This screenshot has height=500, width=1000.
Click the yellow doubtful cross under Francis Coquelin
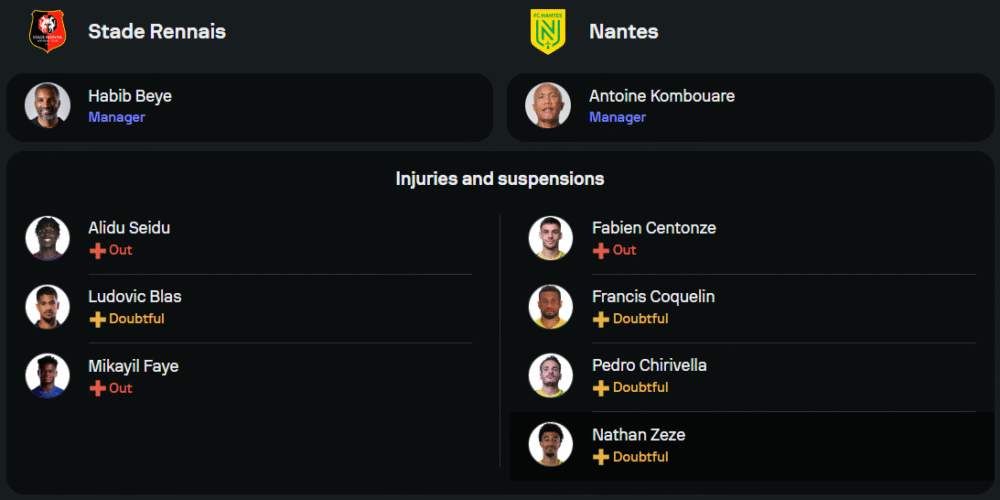point(601,319)
